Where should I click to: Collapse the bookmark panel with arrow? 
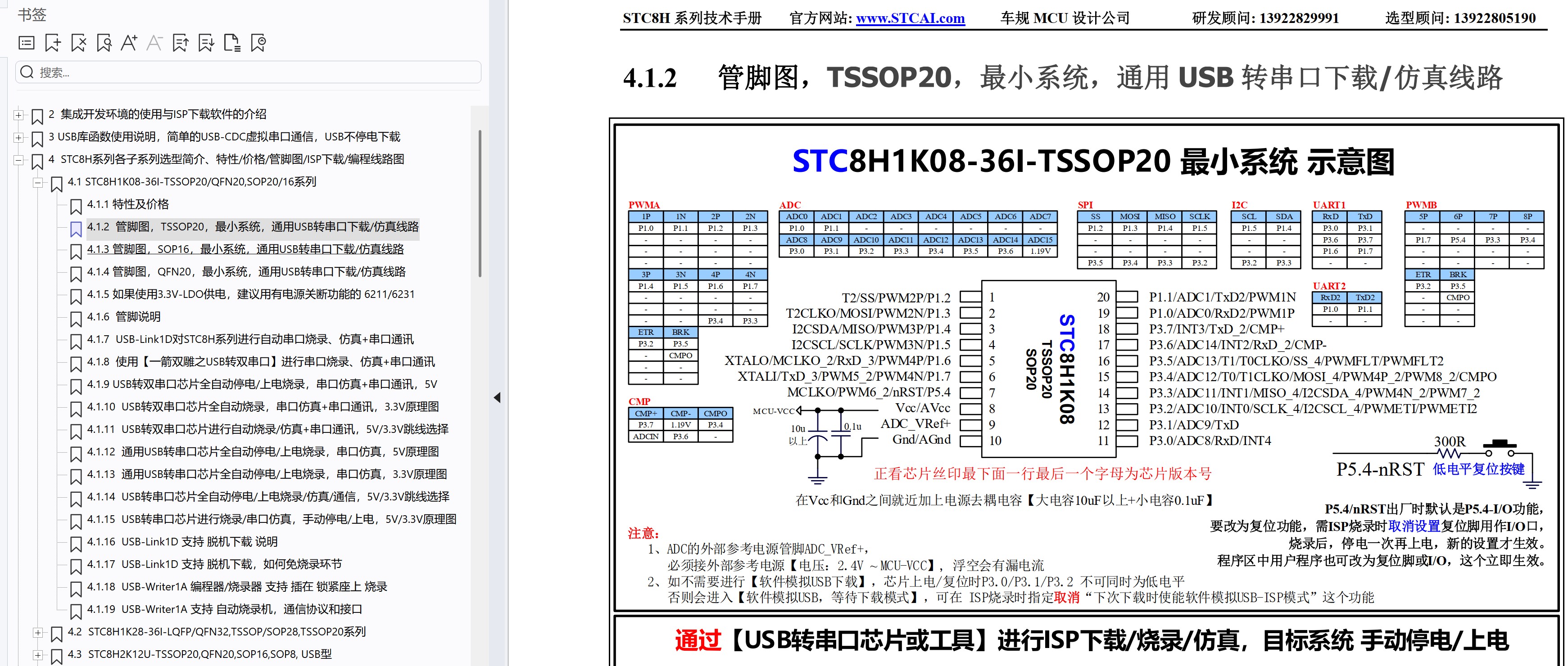coord(497,398)
